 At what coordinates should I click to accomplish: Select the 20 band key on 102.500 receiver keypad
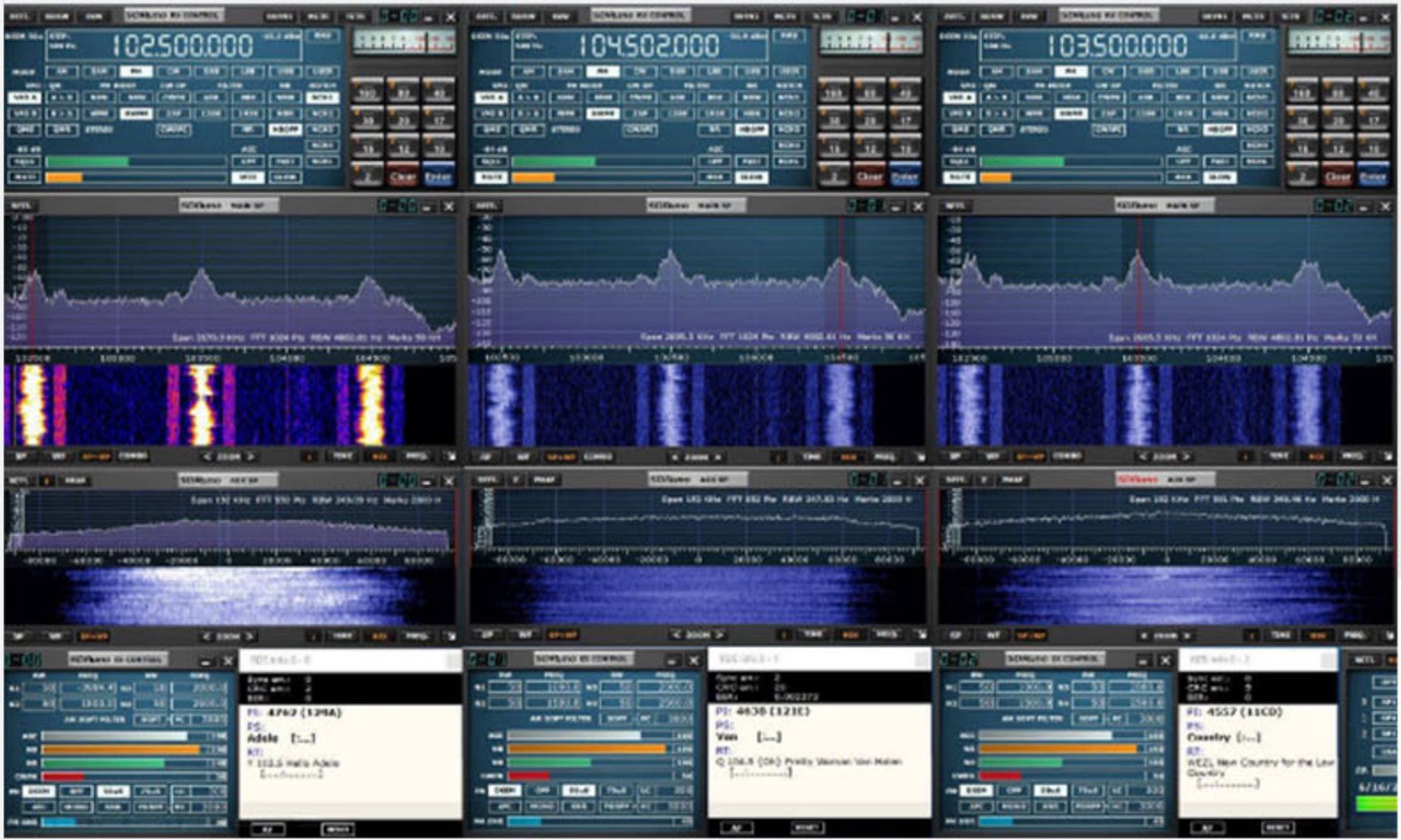coord(403,121)
